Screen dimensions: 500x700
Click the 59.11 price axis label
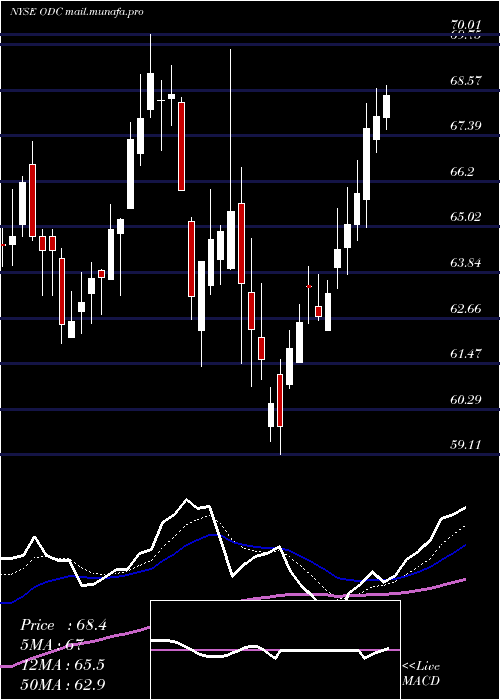[466, 445]
